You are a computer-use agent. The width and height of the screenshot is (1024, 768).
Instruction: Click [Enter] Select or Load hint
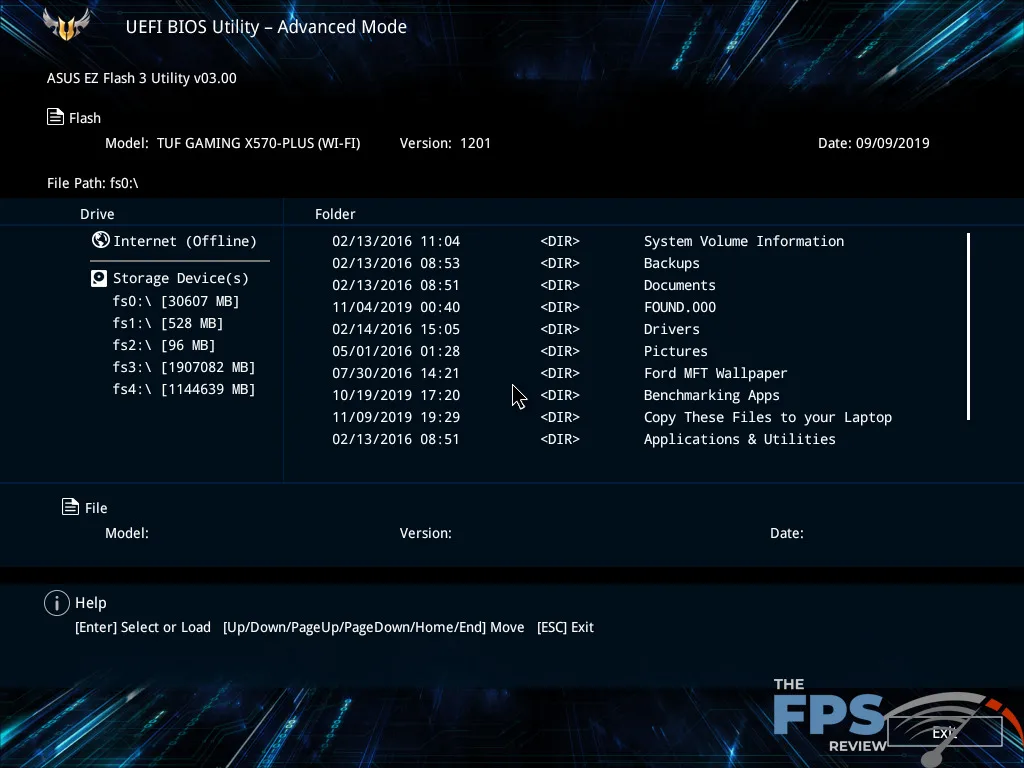(x=143, y=627)
